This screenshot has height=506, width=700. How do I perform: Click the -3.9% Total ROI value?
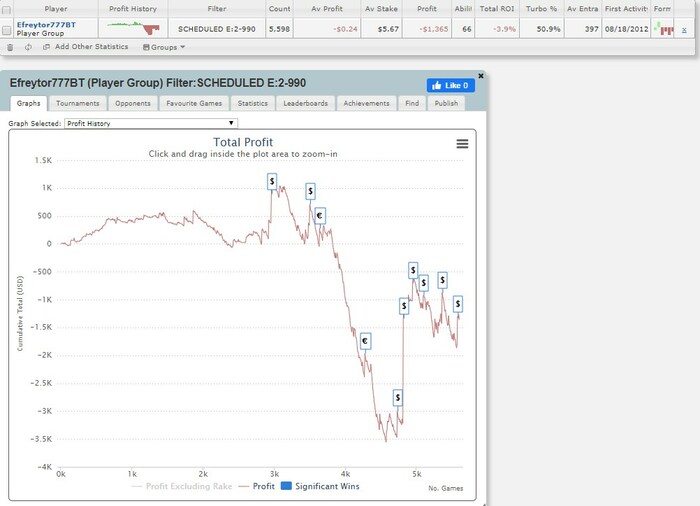click(504, 29)
